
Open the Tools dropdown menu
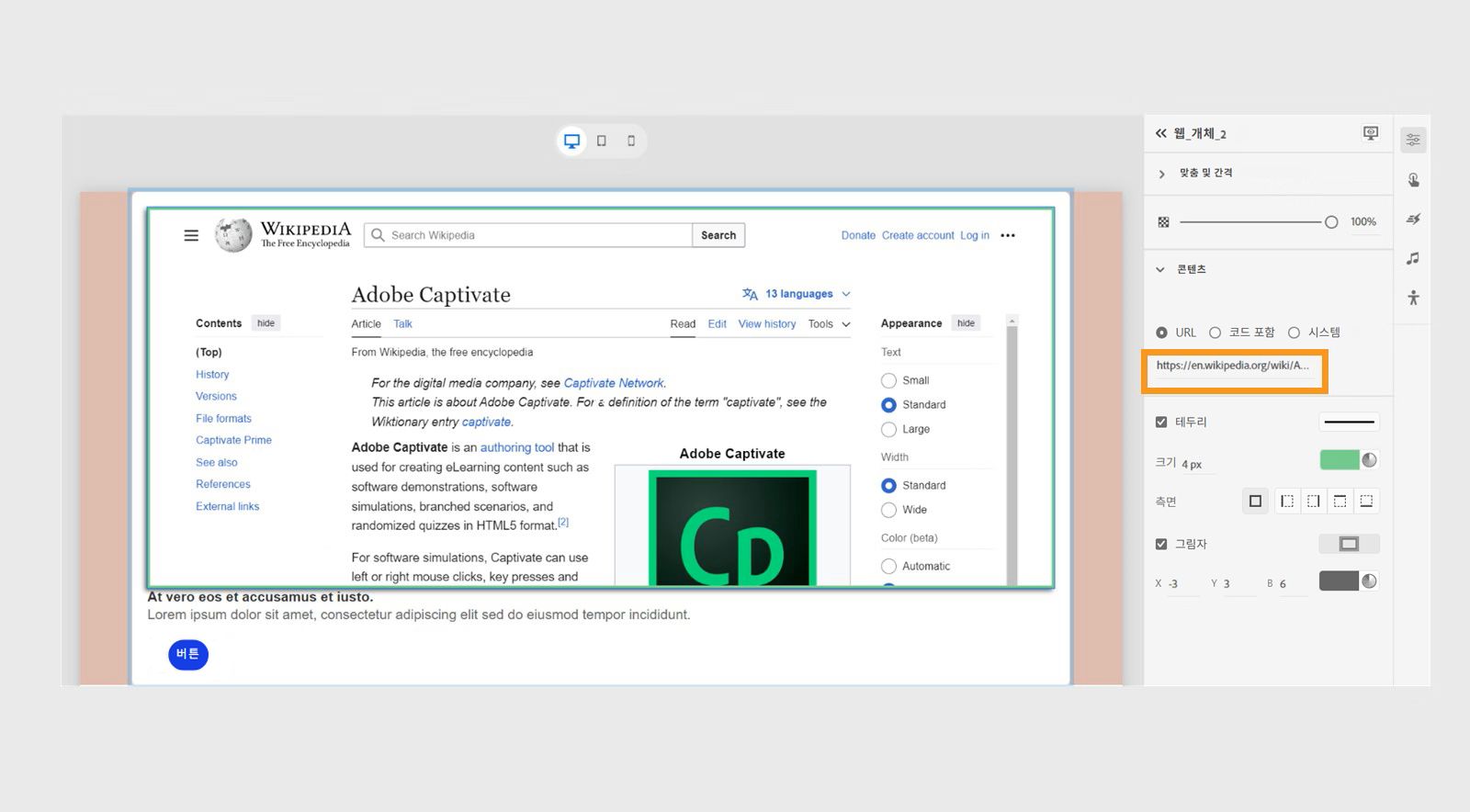tap(829, 324)
